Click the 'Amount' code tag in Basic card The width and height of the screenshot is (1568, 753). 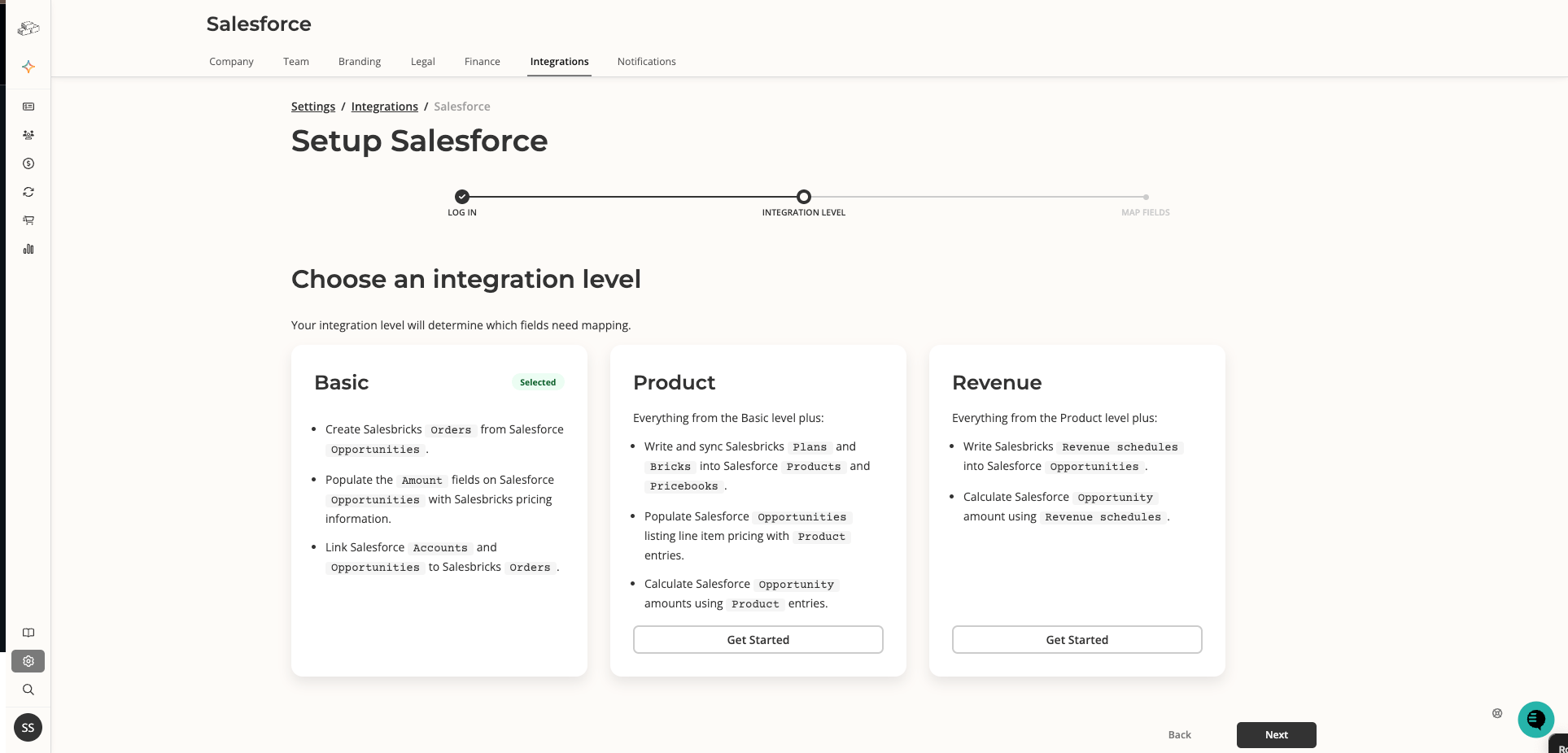pos(422,481)
